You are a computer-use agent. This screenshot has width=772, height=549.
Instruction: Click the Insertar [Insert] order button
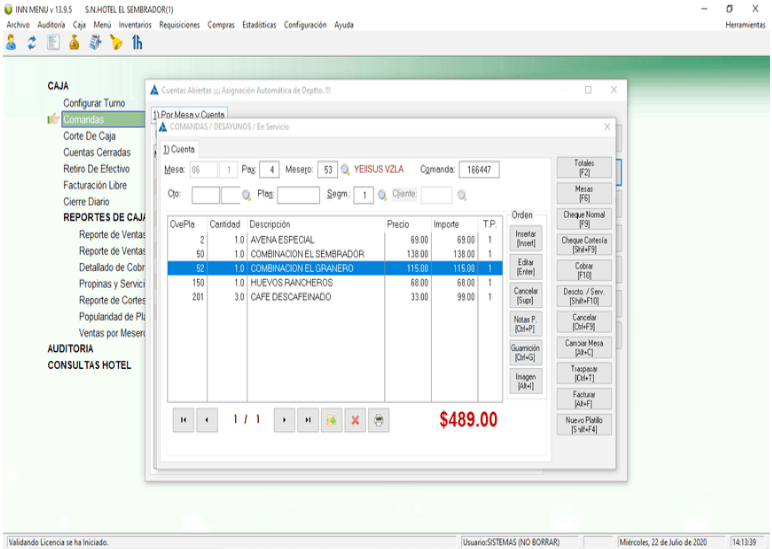[525, 239]
